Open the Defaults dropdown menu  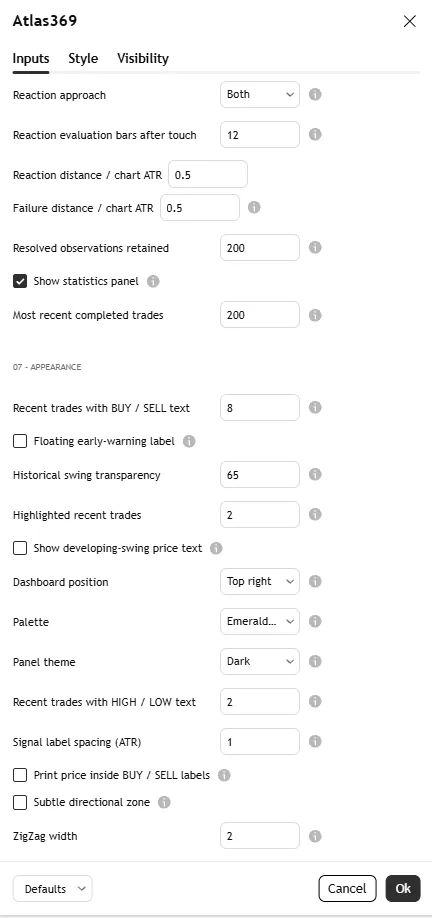[x=53, y=888]
